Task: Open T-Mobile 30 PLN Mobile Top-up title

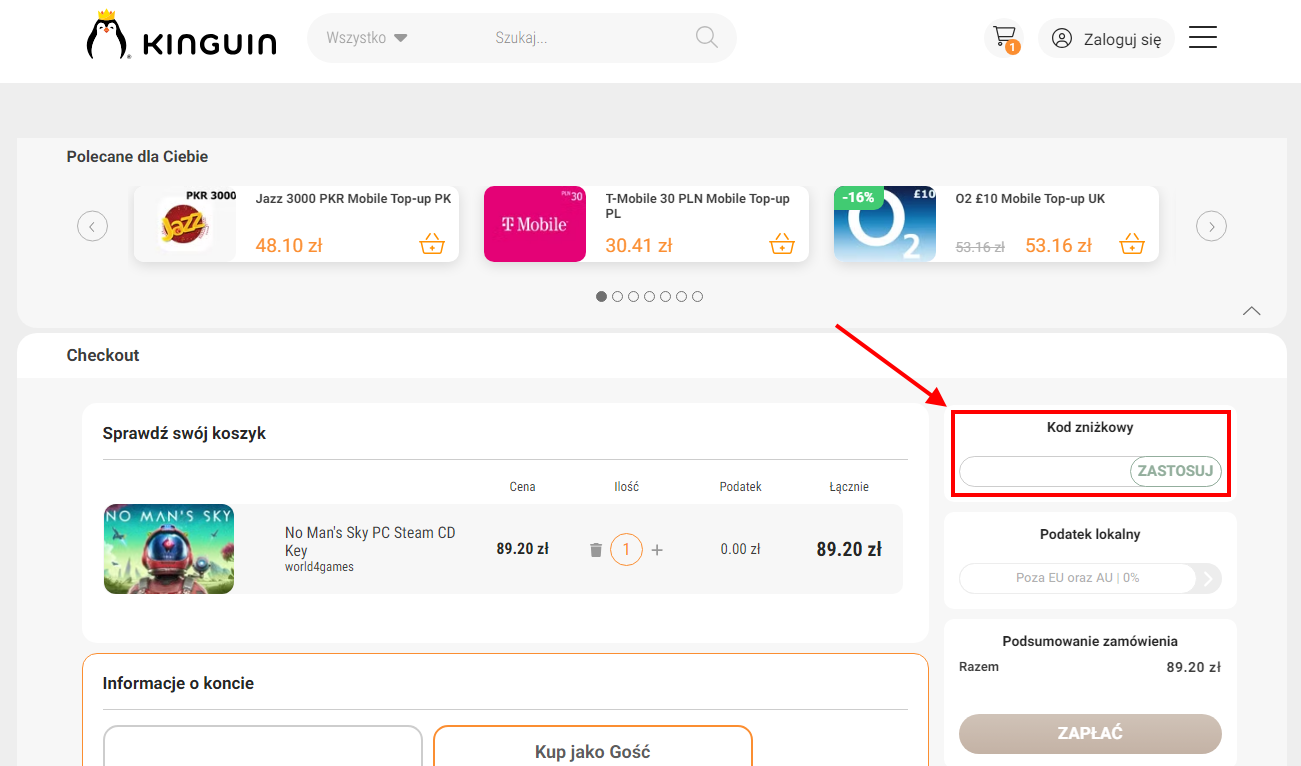Action: (698, 206)
